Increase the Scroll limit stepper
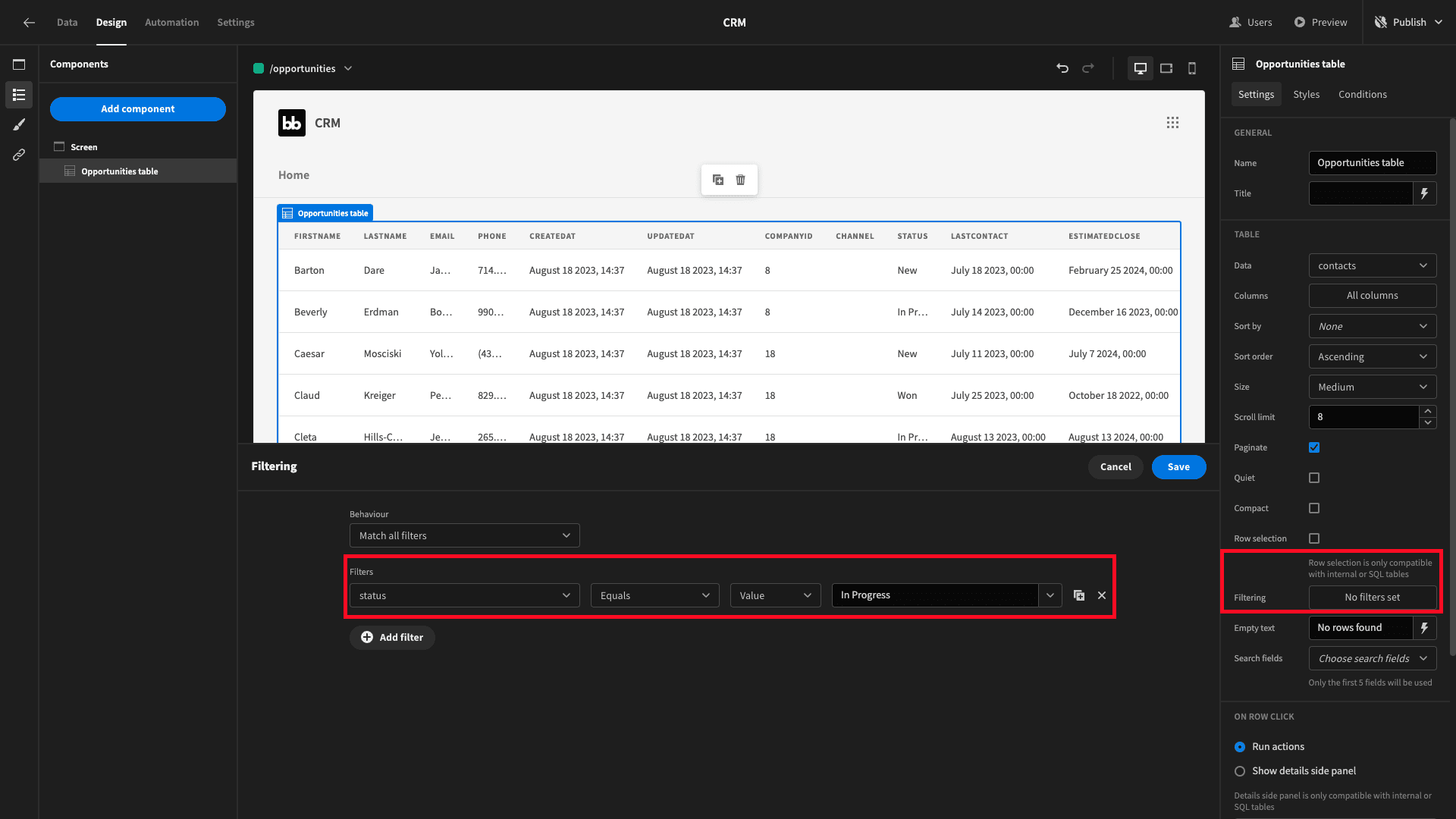 pyautogui.click(x=1428, y=411)
